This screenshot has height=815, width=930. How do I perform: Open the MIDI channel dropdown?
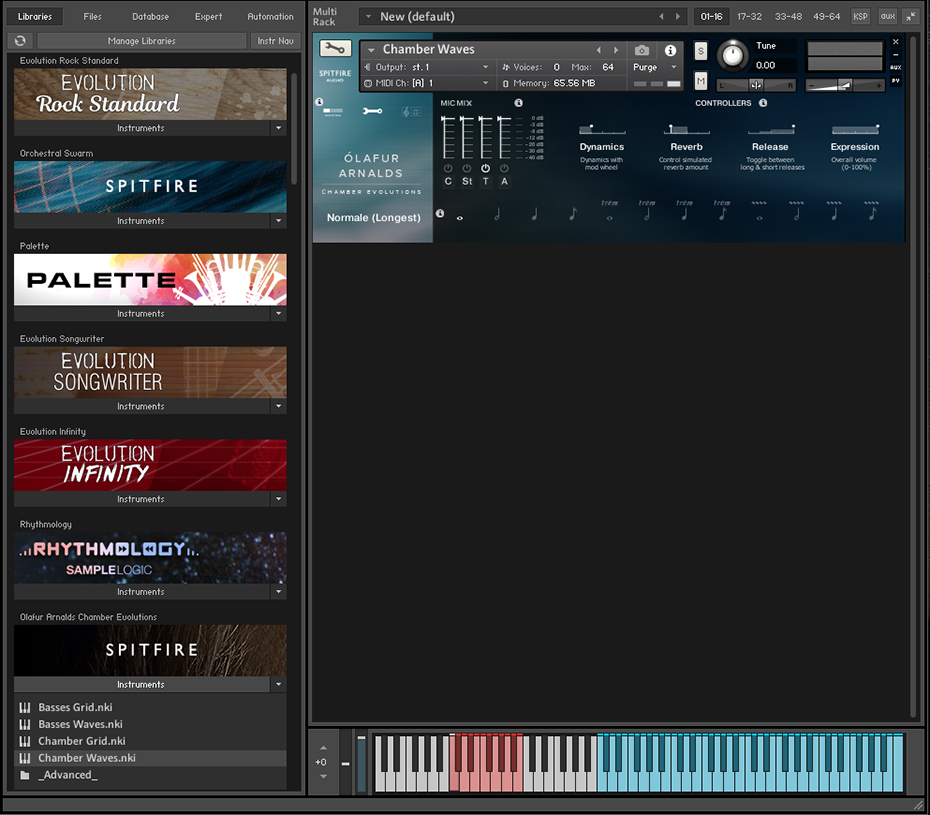[428, 83]
